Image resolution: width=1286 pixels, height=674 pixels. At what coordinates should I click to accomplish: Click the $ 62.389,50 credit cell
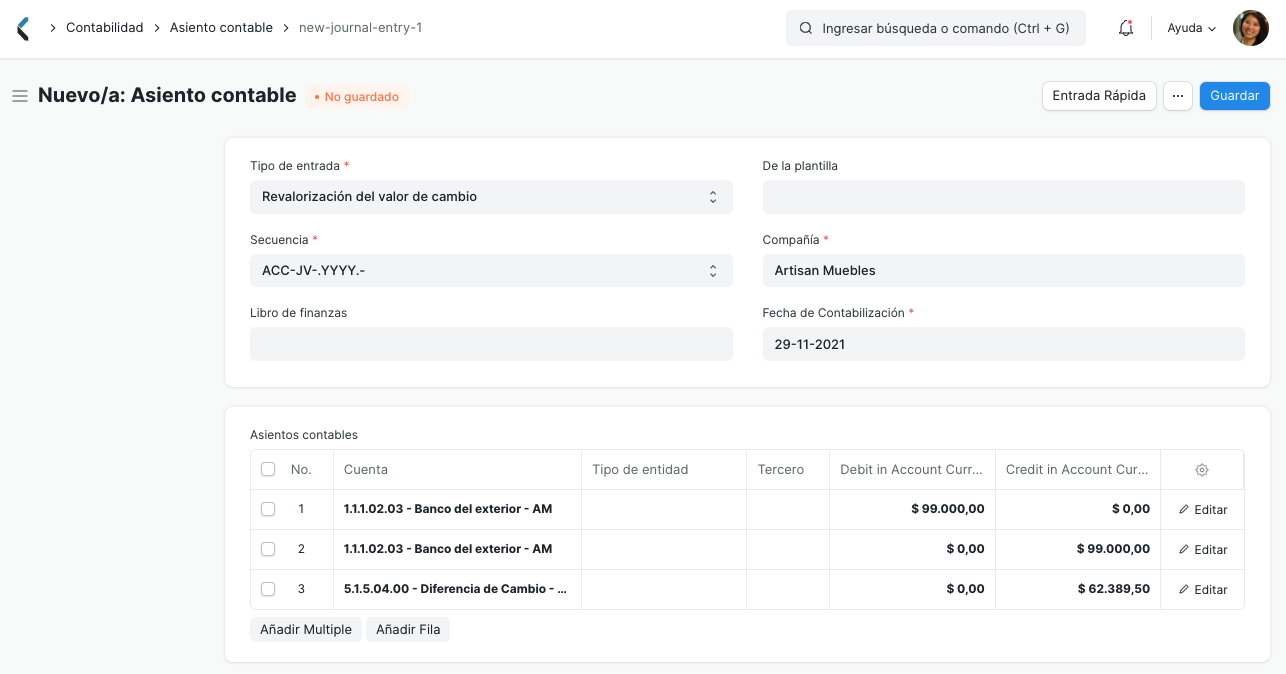[x=1078, y=589]
